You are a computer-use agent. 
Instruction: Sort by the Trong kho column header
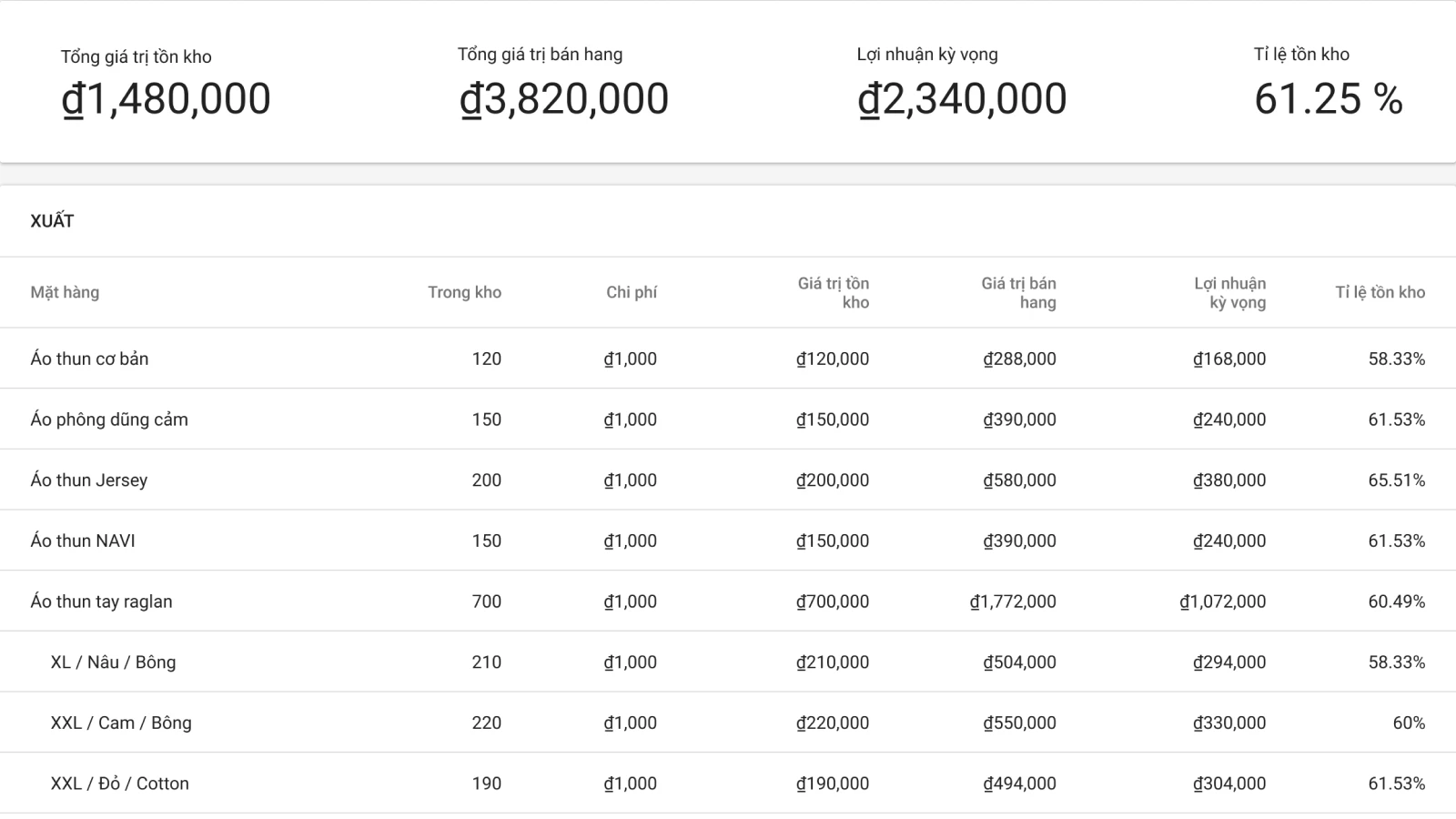[464, 292]
